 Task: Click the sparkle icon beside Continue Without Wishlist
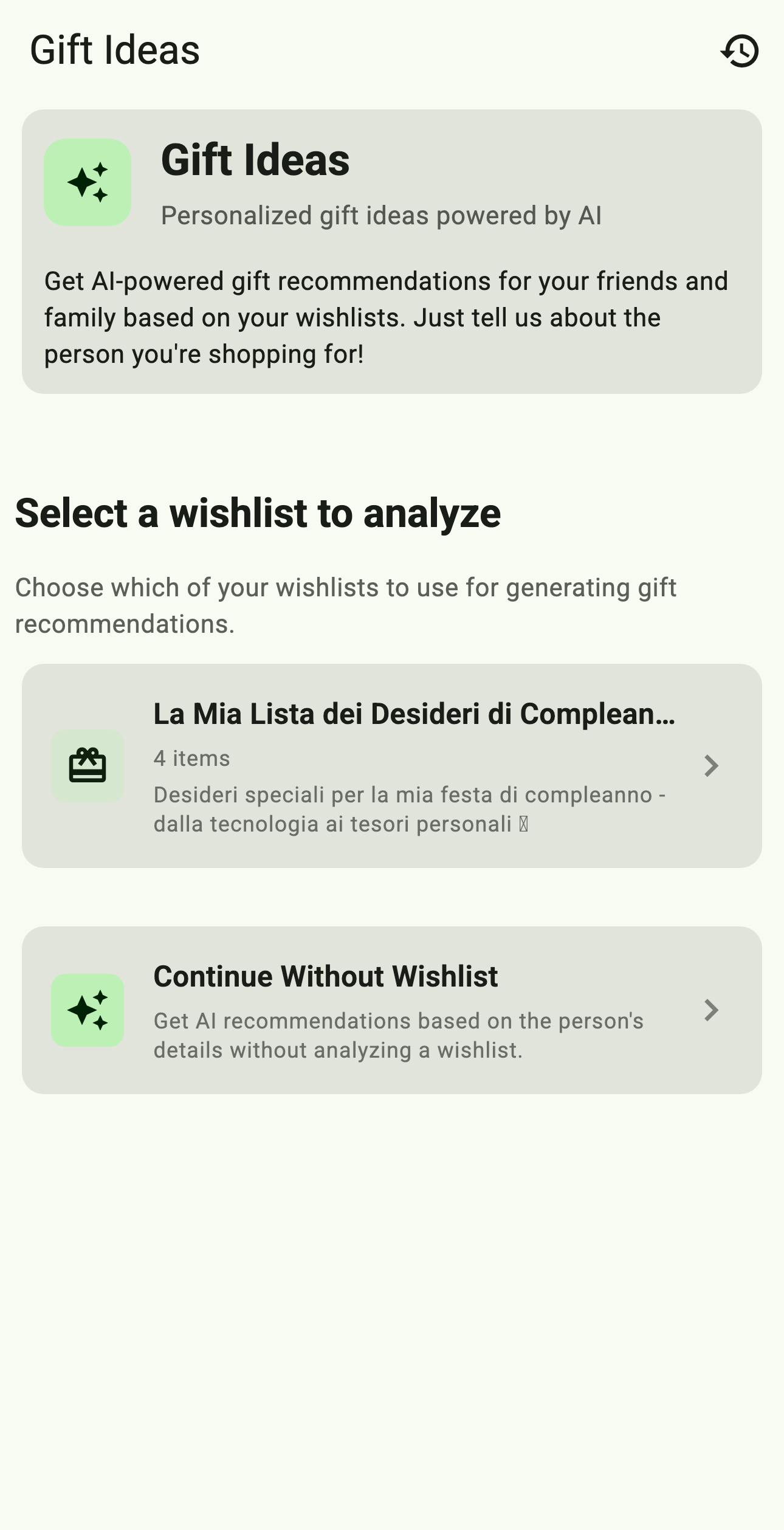coord(88,1010)
